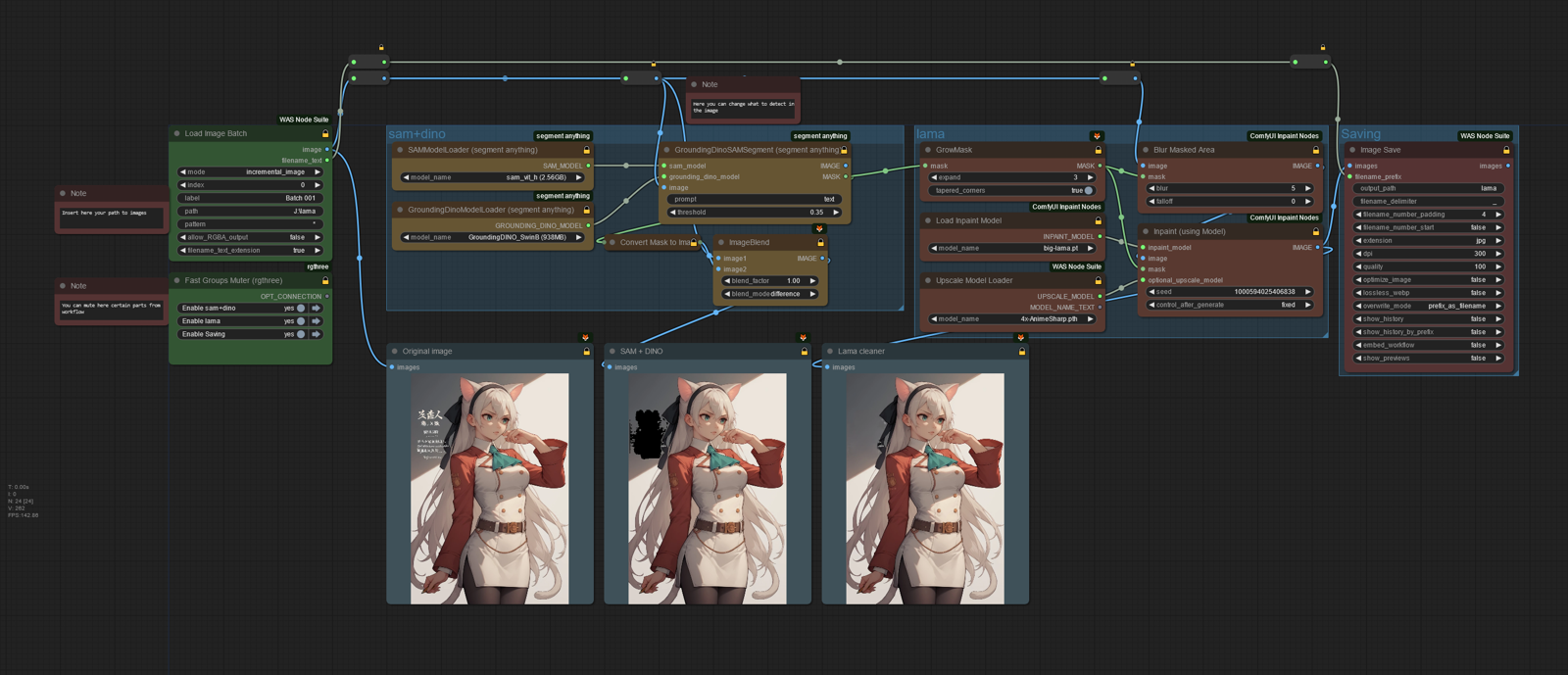Toggle Enable lama switch
This screenshot has width=1568, height=675.
301,321
